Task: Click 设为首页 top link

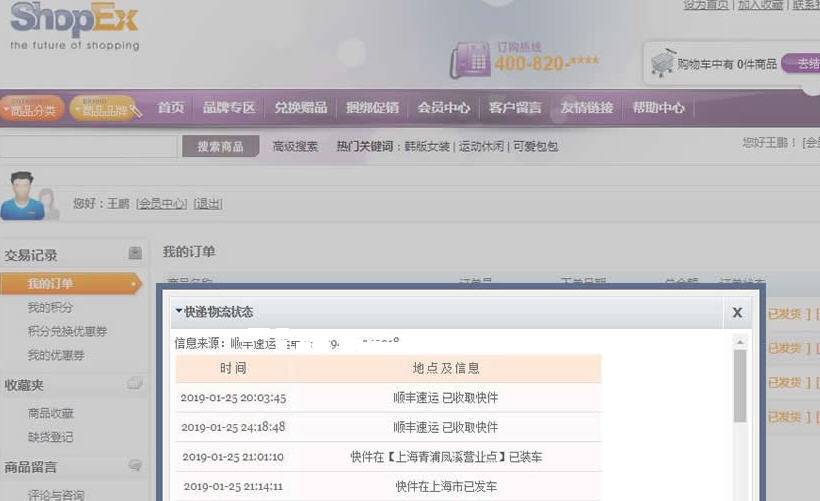Action: pyautogui.click(x=705, y=5)
